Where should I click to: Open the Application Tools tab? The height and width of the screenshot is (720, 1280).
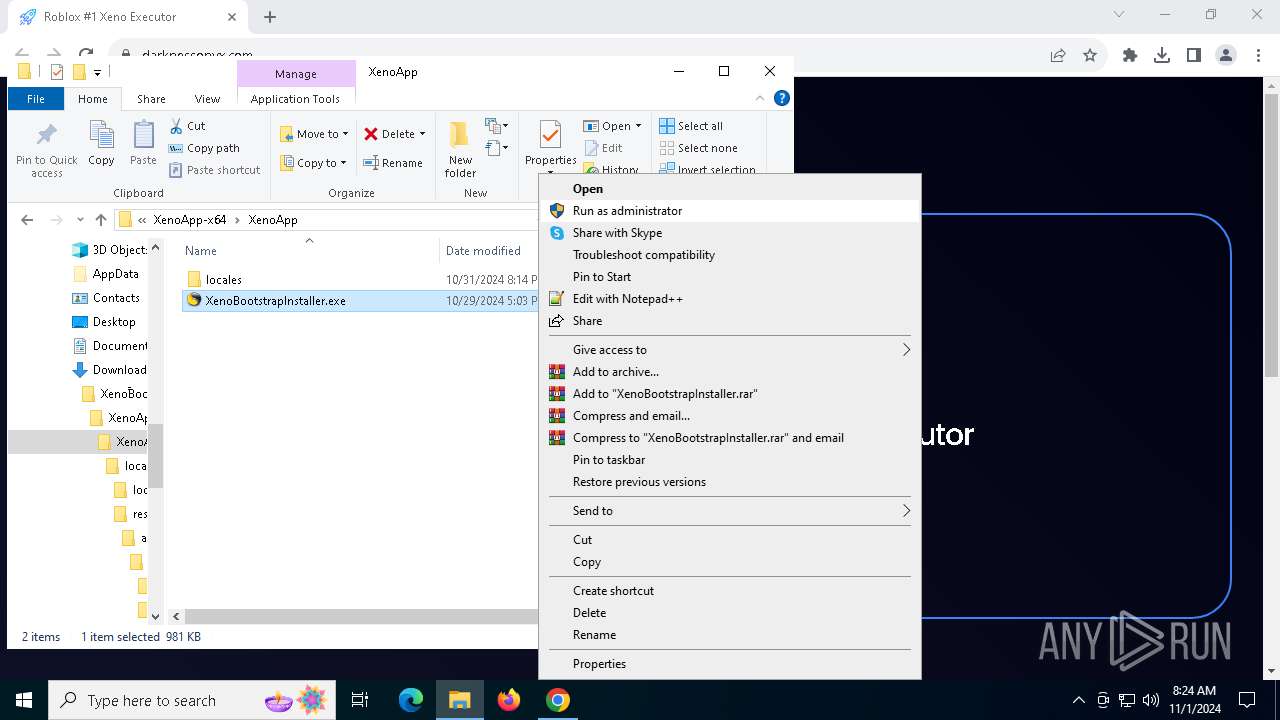[x=295, y=99]
